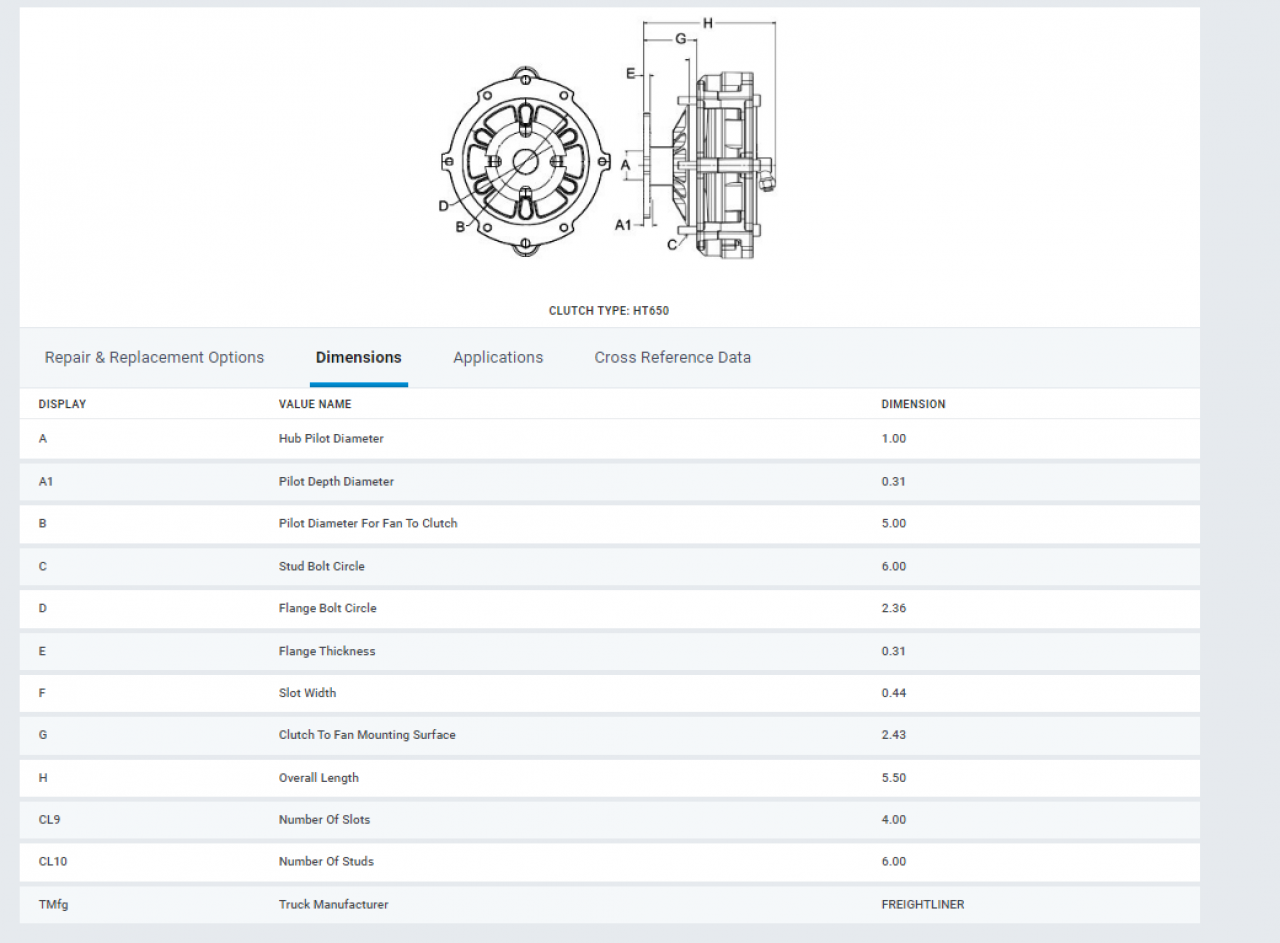Select the Hub Pilot Diameter row
The height and width of the screenshot is (943, 1280).
[x=331, y=439]
